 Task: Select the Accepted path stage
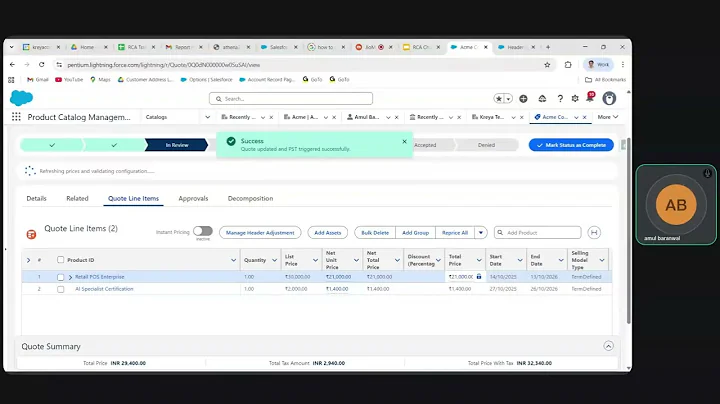(425, 145)
